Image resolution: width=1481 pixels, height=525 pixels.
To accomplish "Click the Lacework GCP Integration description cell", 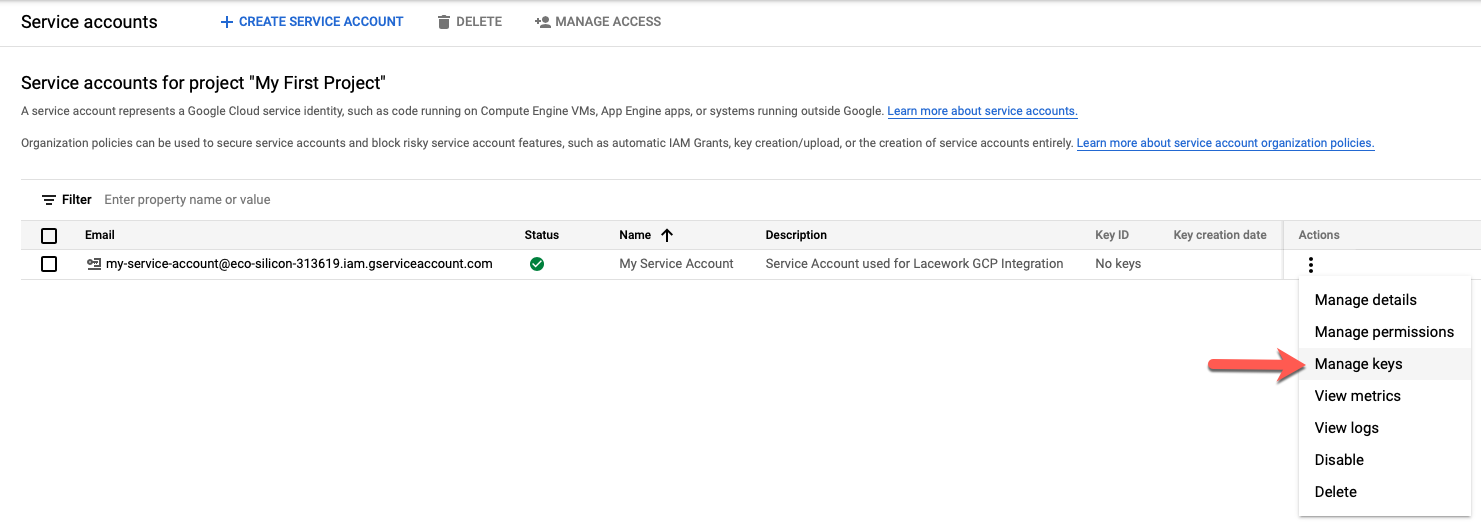I will tap(914, 264).
